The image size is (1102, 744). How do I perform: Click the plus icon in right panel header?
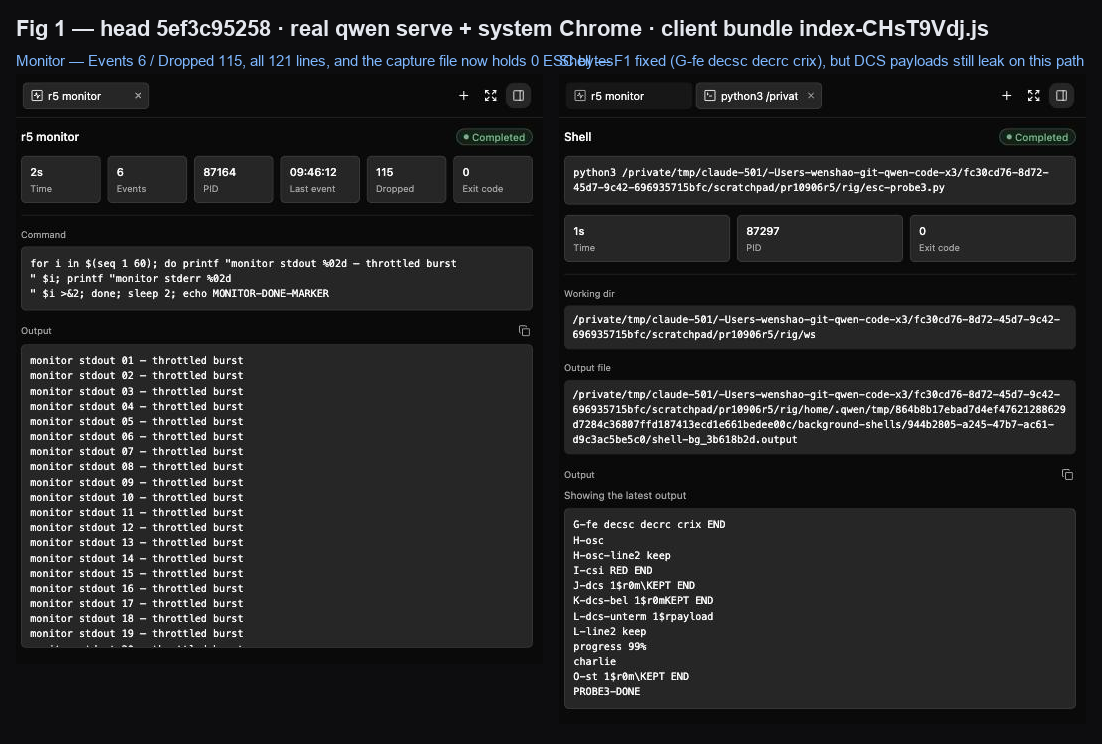point(1006,96)
